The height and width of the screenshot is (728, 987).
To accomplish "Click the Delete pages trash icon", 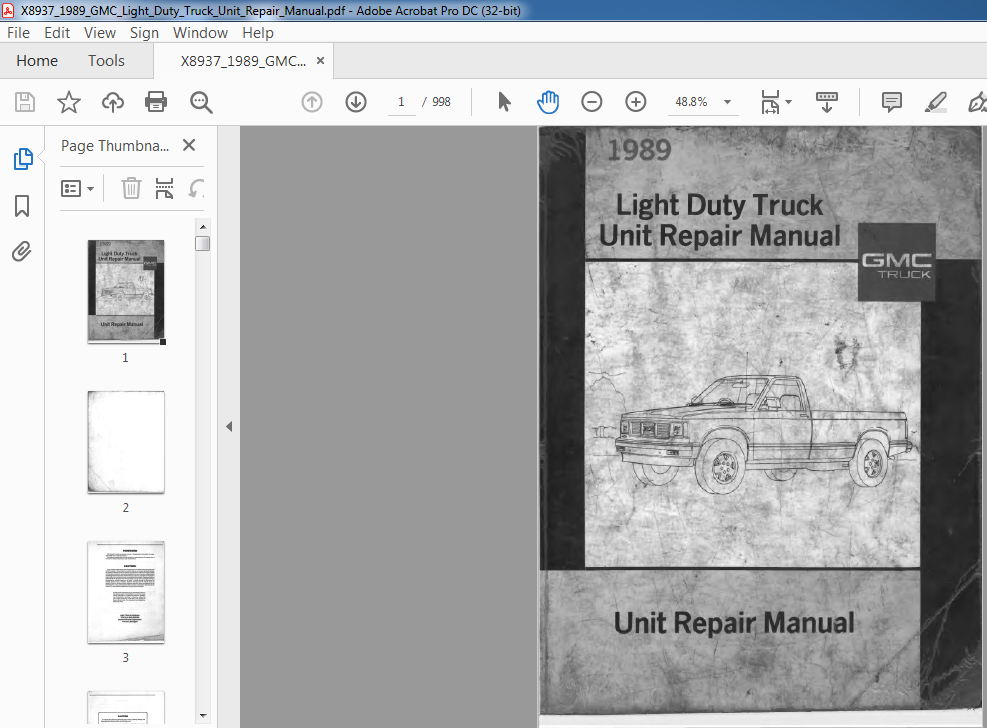I will click(x=131, y=188).
